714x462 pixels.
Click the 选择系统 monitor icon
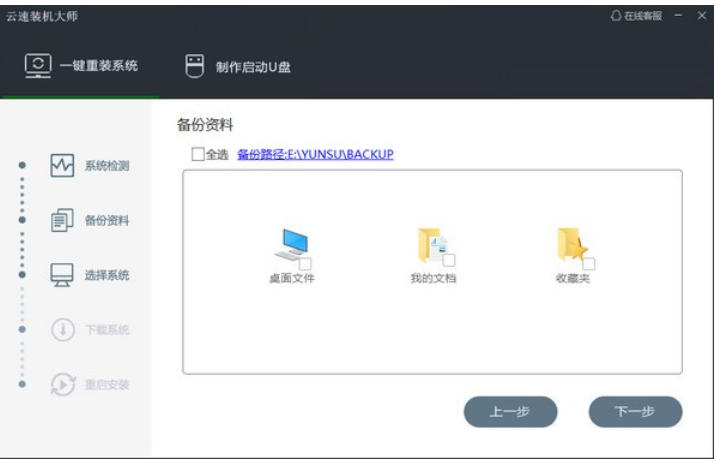pos(62,275)
